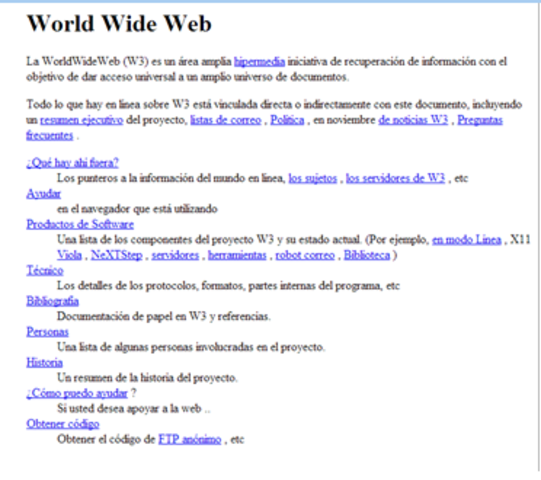Image resolution: width=541 pixels, height=480 pixels.
Task: Click the Ayudar link
Action: click(x=43, y=194)
